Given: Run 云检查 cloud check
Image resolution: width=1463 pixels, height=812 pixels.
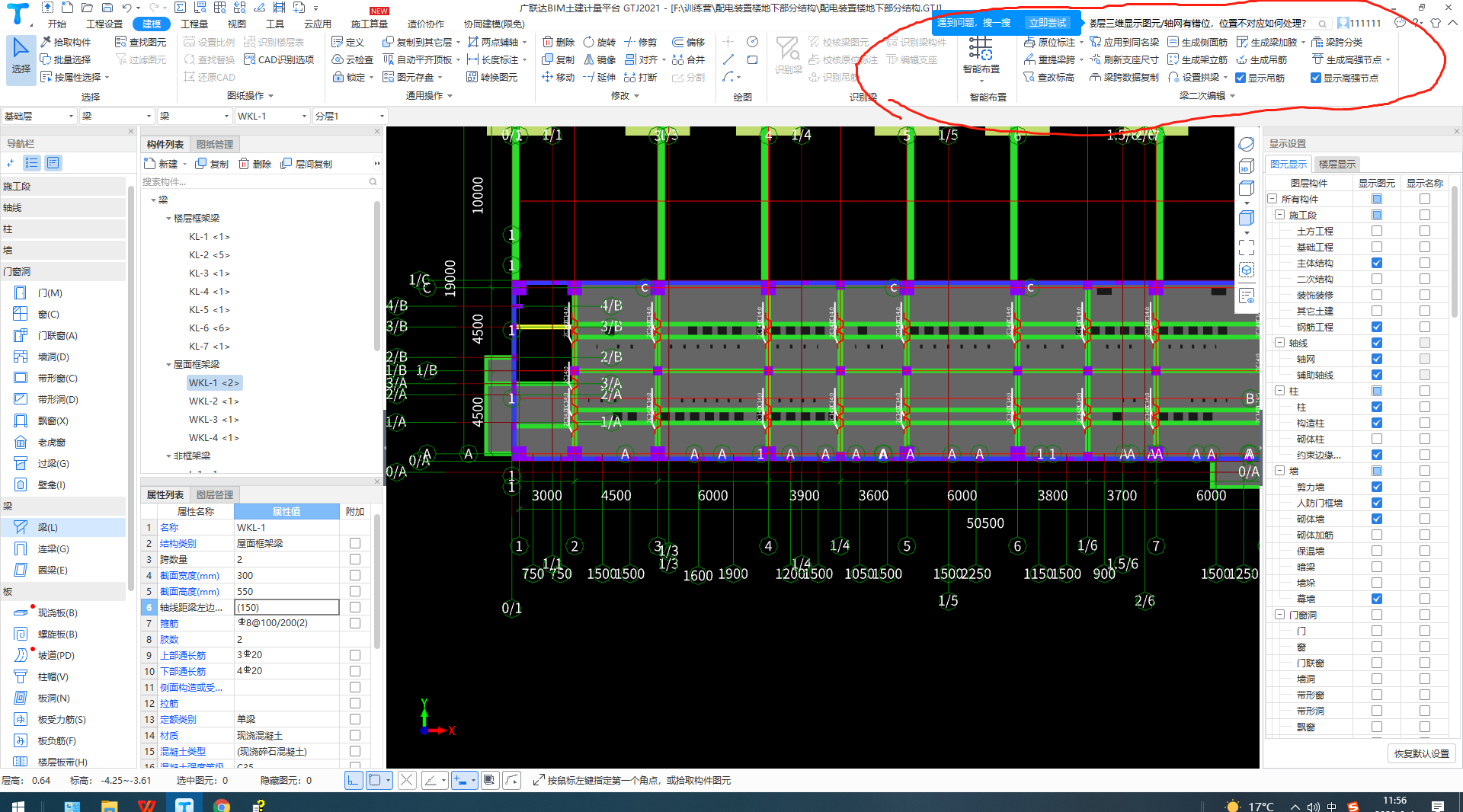Looking at the screenshot, I should pyautogui.click(x=353, y=59).
